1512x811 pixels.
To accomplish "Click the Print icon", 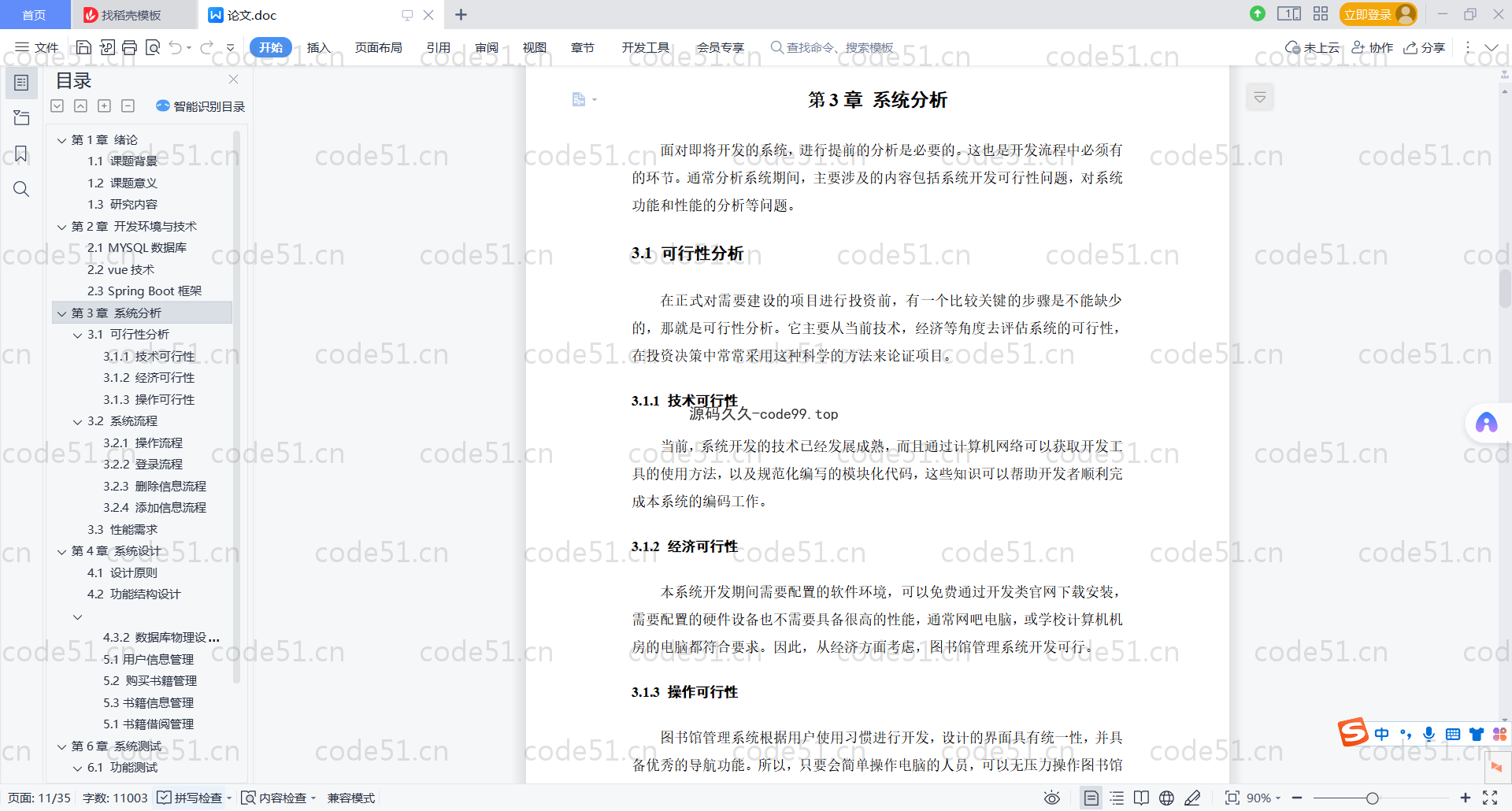I will 130,47.
